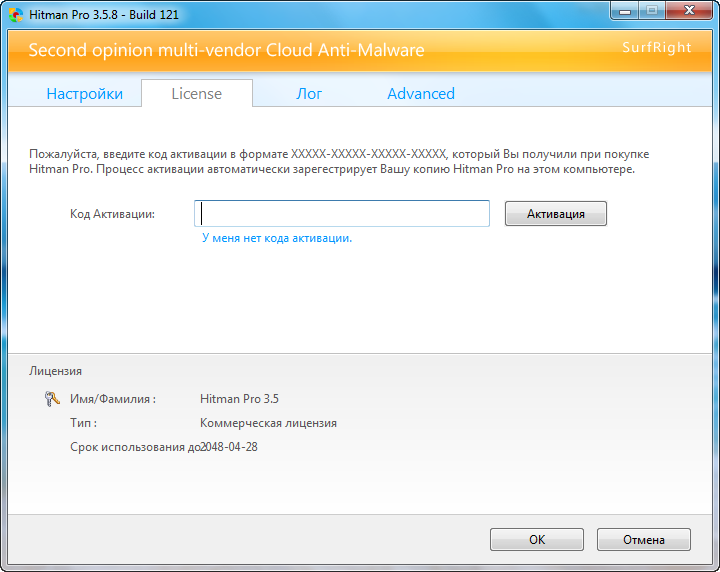Viewport: 720px width, 572px height.
Task: Click the 'Hitman Pro 3.5' name value
Action: tap(239, 399)
